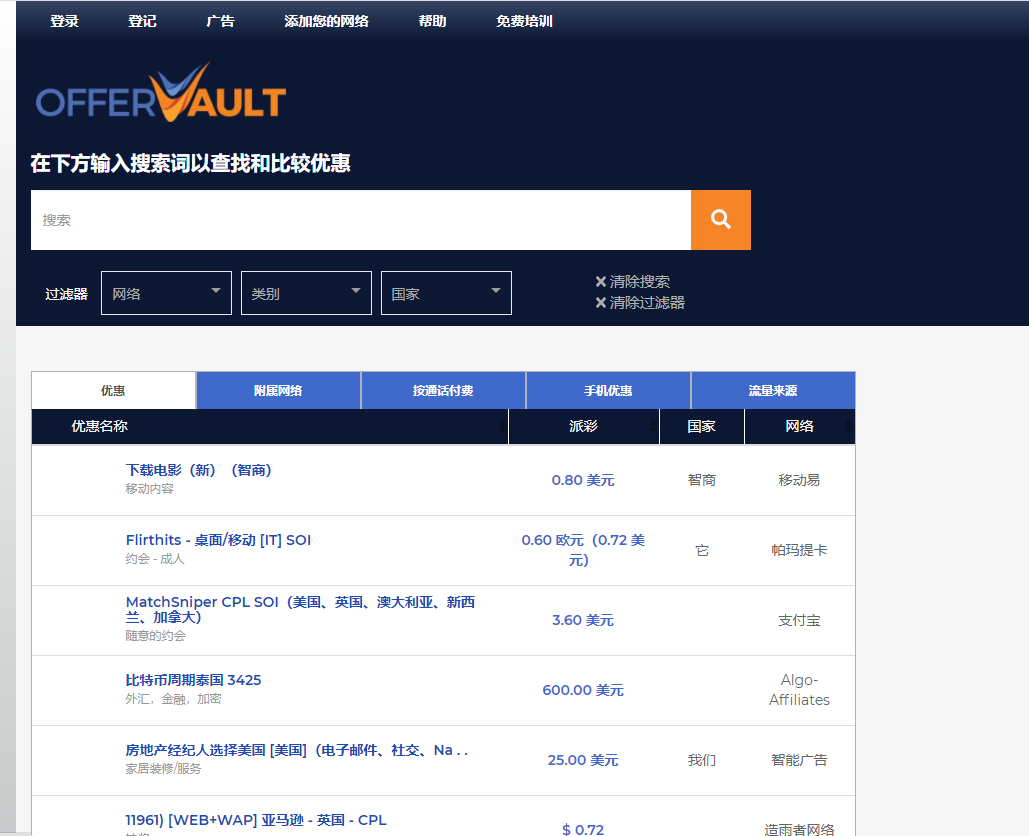Click the X icon beside 清除搜索
The height and width of the screenshot is (836, 1029).
click(x=600, y=282)
